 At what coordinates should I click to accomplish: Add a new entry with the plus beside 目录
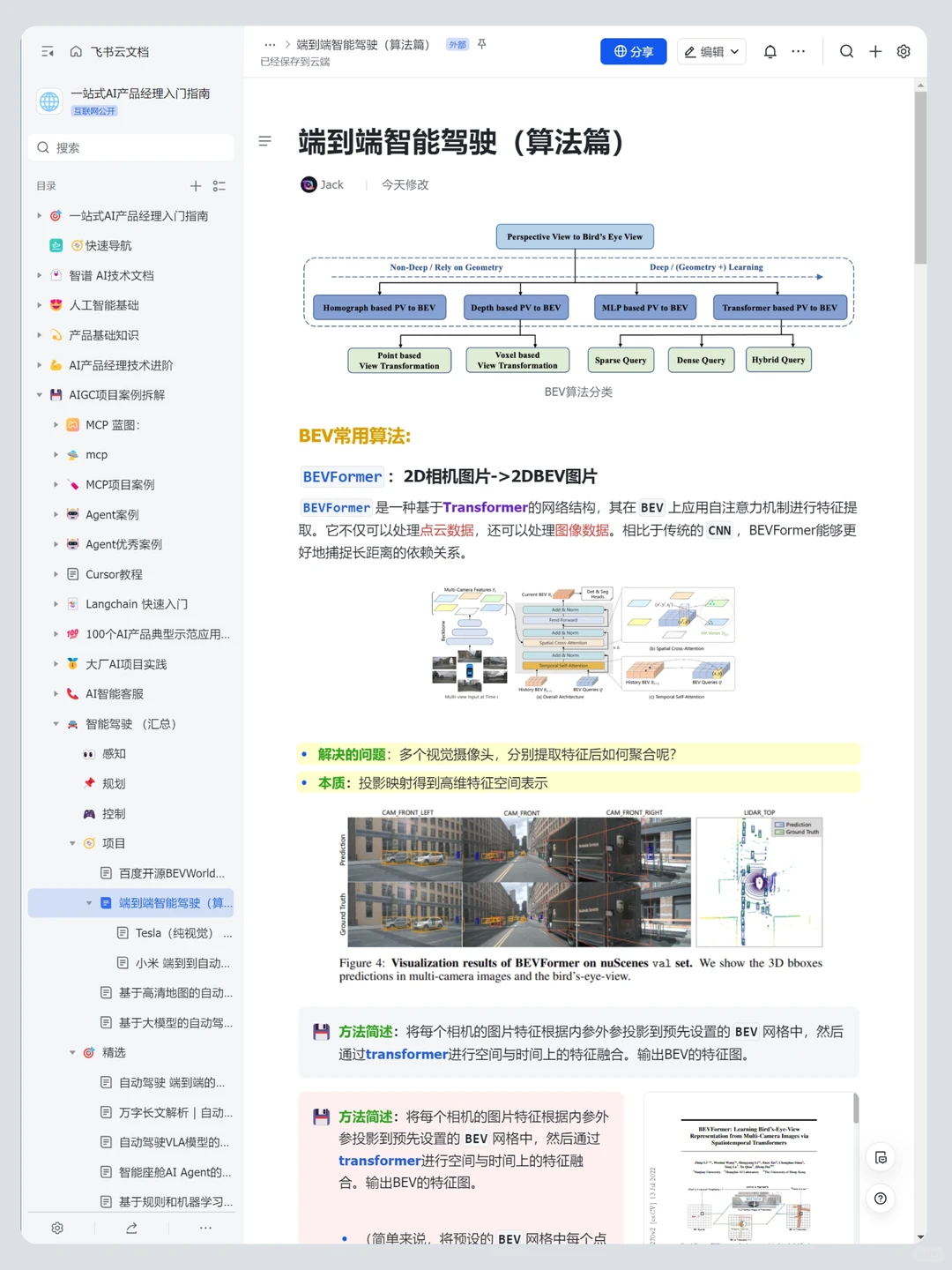click(196, 186)
